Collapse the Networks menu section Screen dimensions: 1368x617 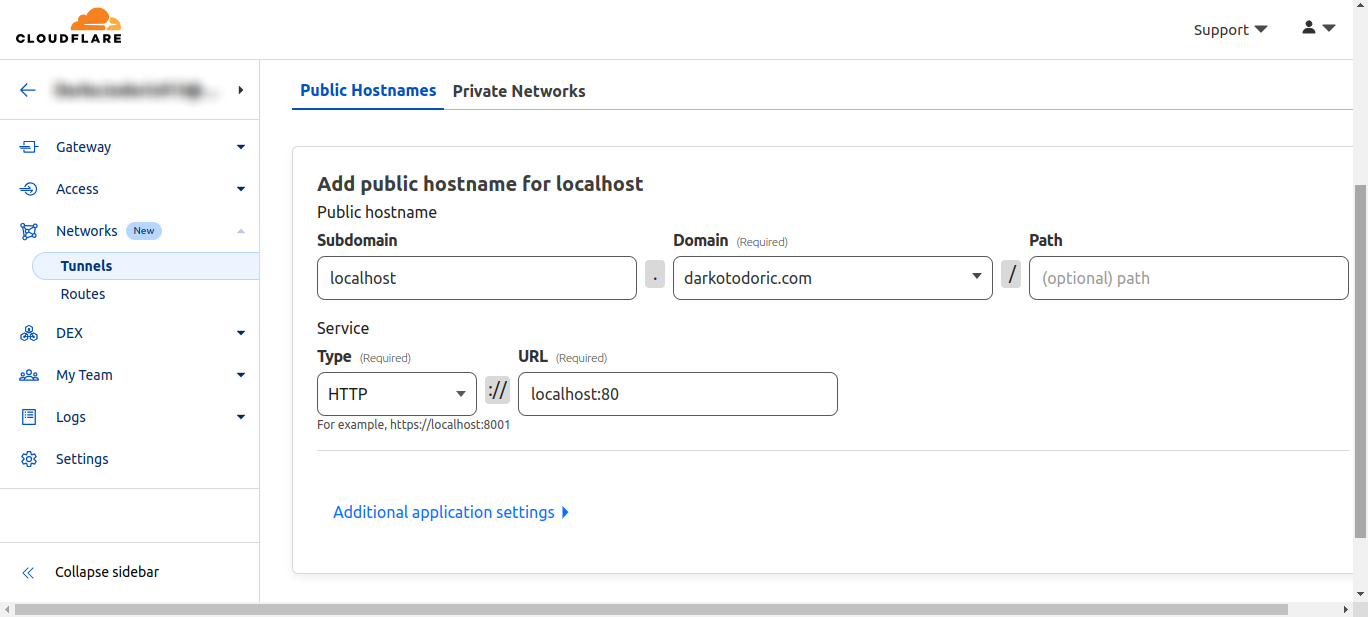pos(241,231)
